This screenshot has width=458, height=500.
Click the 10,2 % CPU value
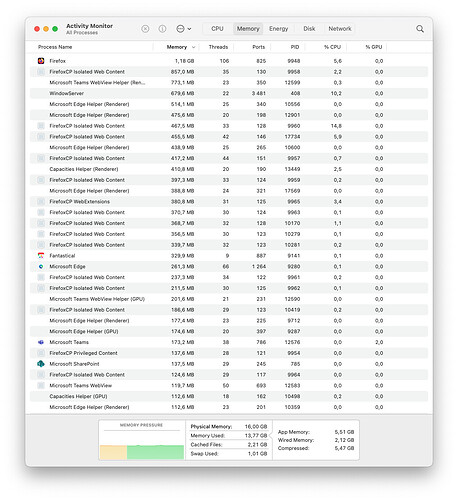click(336, 93)
